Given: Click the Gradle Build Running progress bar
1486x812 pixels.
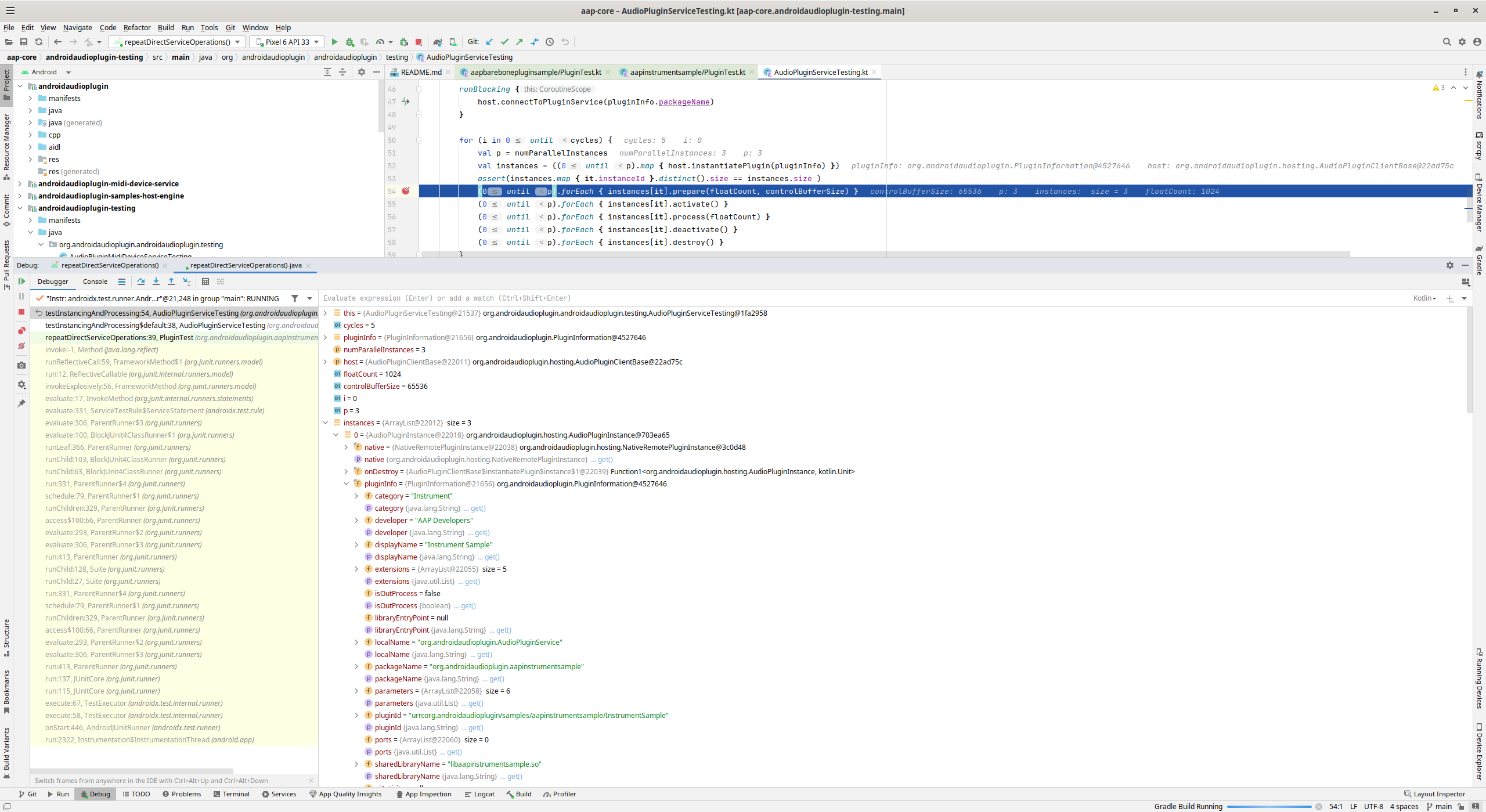Looking at the screenshot, I should pyautogui.click(x=1269, y=806).
